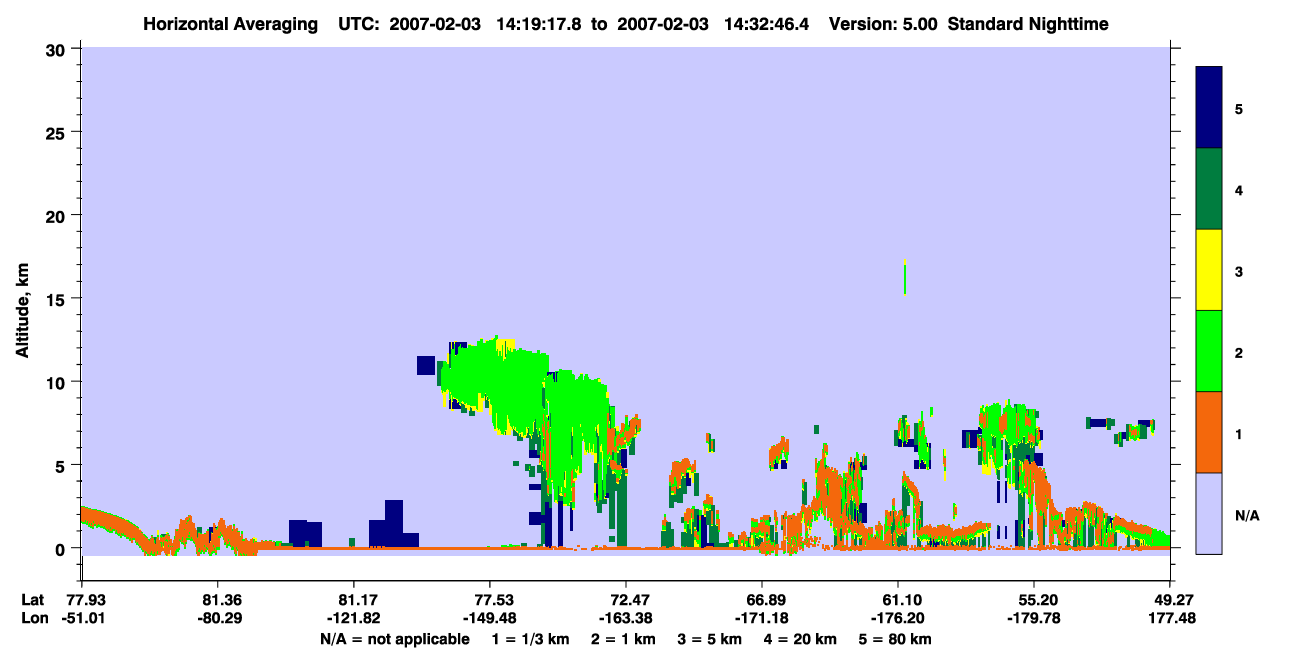The width and height of the screenshot is (1300, 667).
Task: Click the y-axis tick label 25
Action: tap(57, 132)
